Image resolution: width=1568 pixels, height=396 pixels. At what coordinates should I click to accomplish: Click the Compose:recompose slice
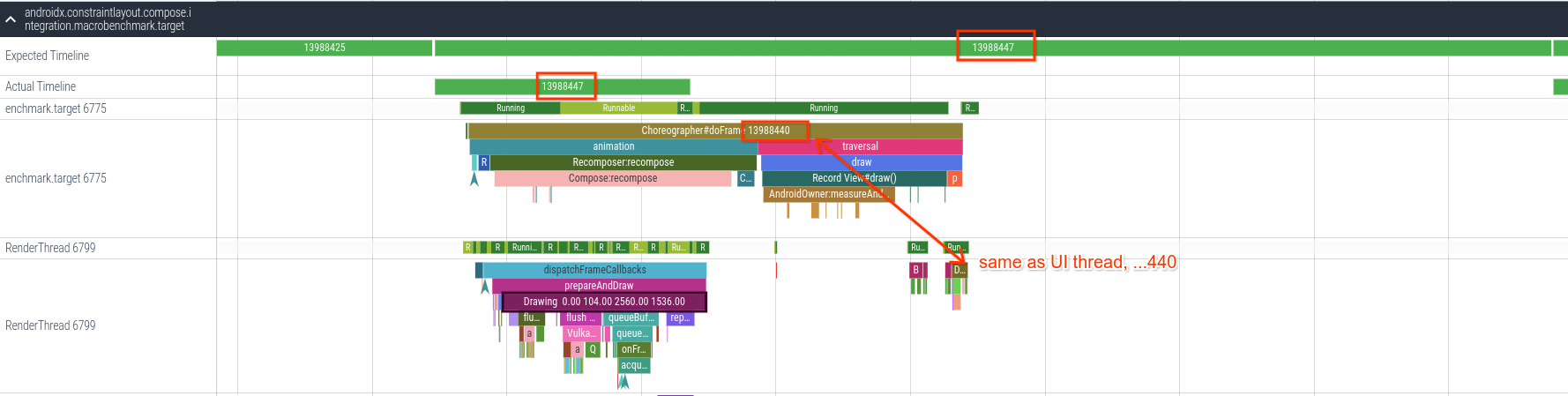click(x=612, y=178)
